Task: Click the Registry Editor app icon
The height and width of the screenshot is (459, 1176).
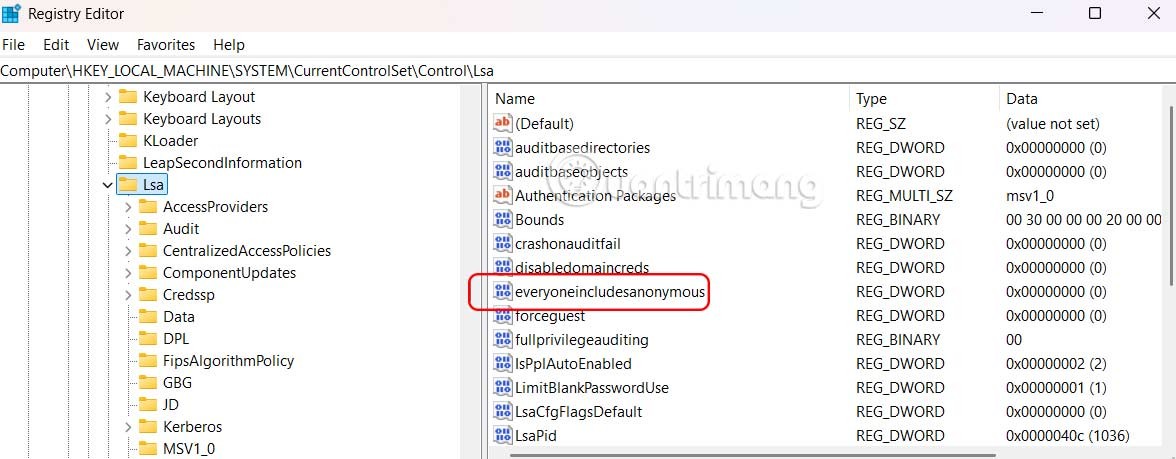Action: pyautogui.click(x=11, y=14)
